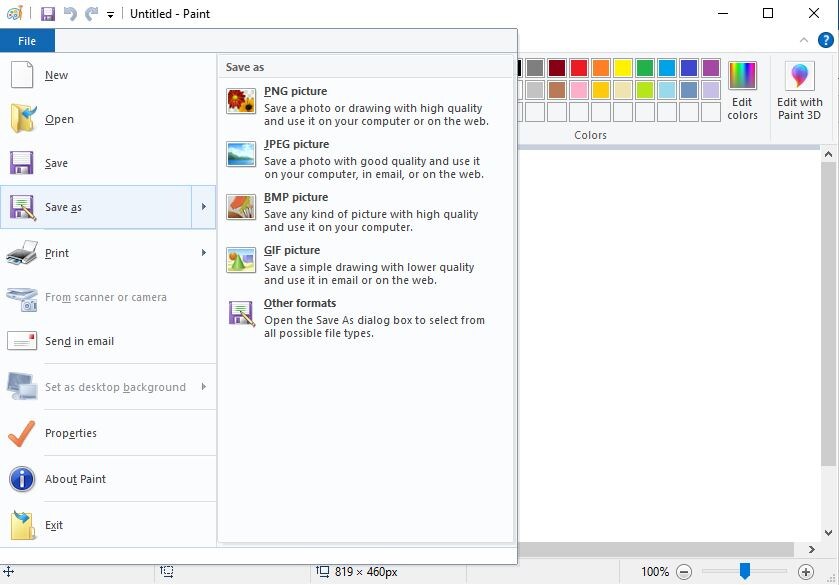Screen dimensions: 839x585
Task: Pick the bright red color swatch
Action: [579, 68]
